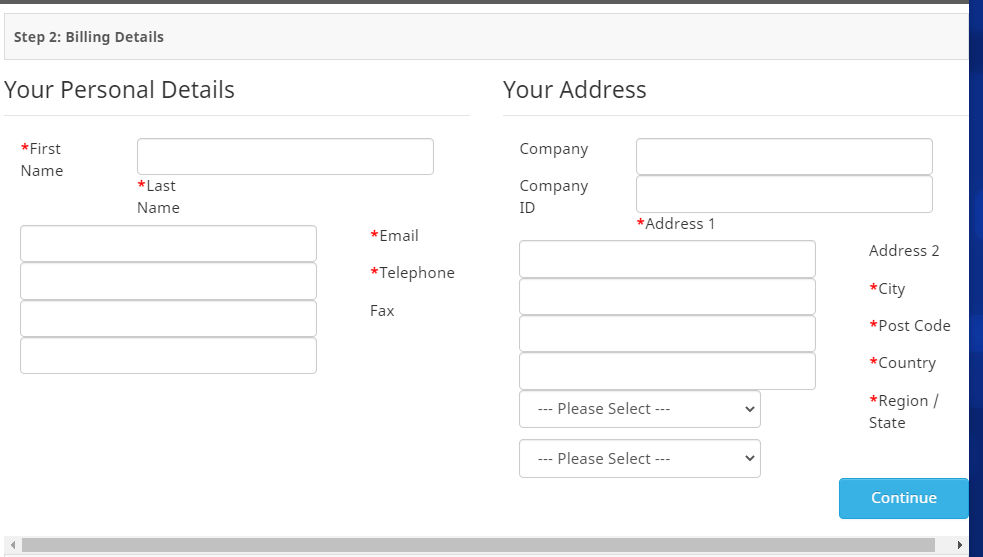
Task: Click the input box beside the Email label
Action: [168, 244]
